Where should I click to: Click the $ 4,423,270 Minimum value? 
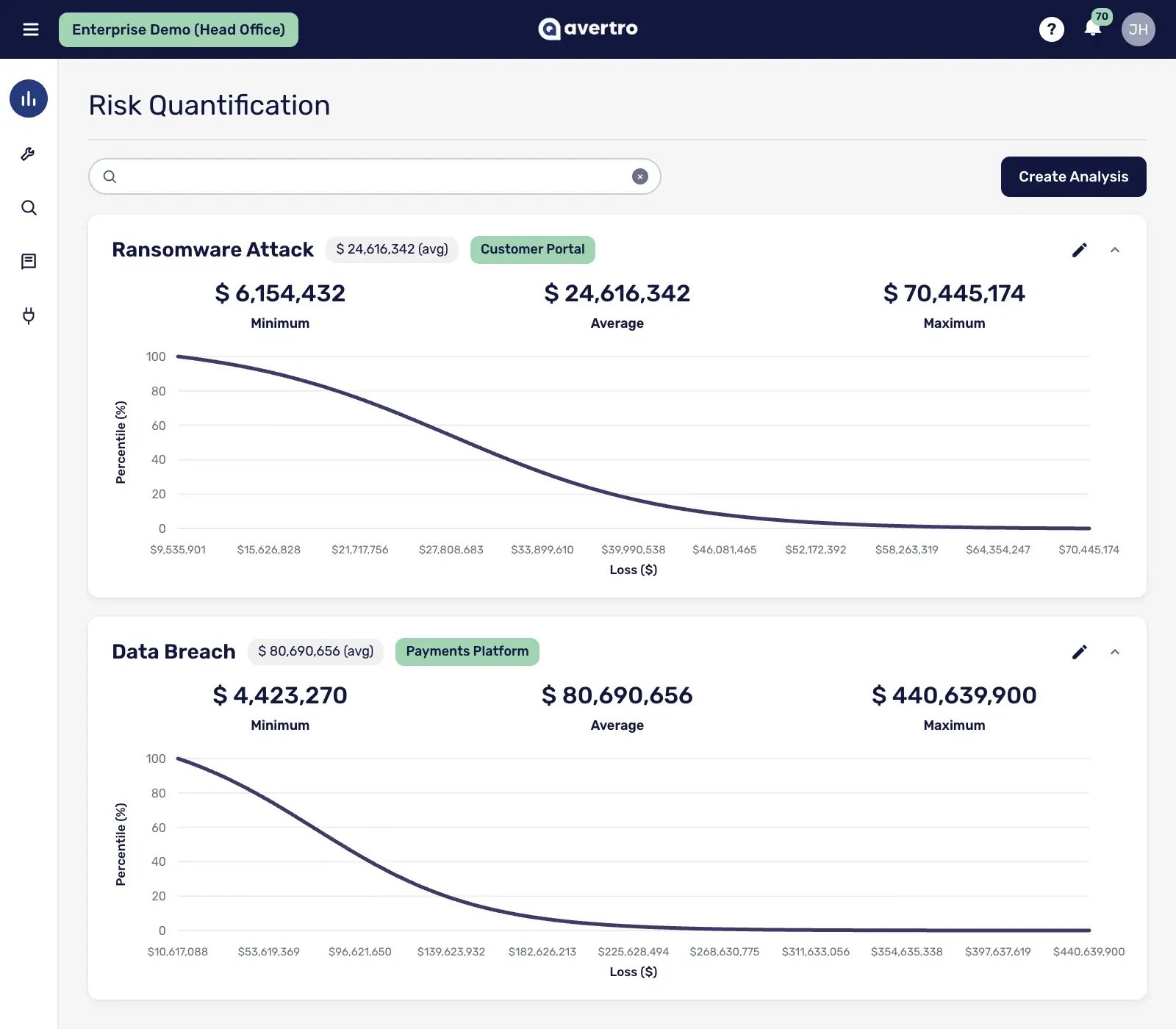pos(280,695)
